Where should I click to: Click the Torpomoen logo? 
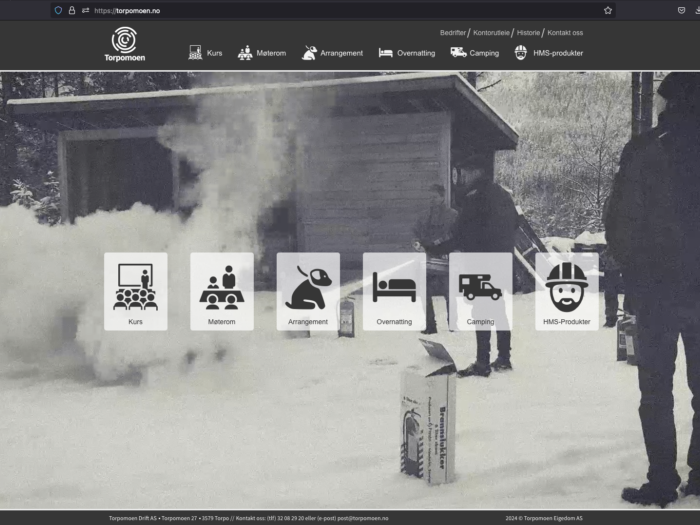(125, 44)
